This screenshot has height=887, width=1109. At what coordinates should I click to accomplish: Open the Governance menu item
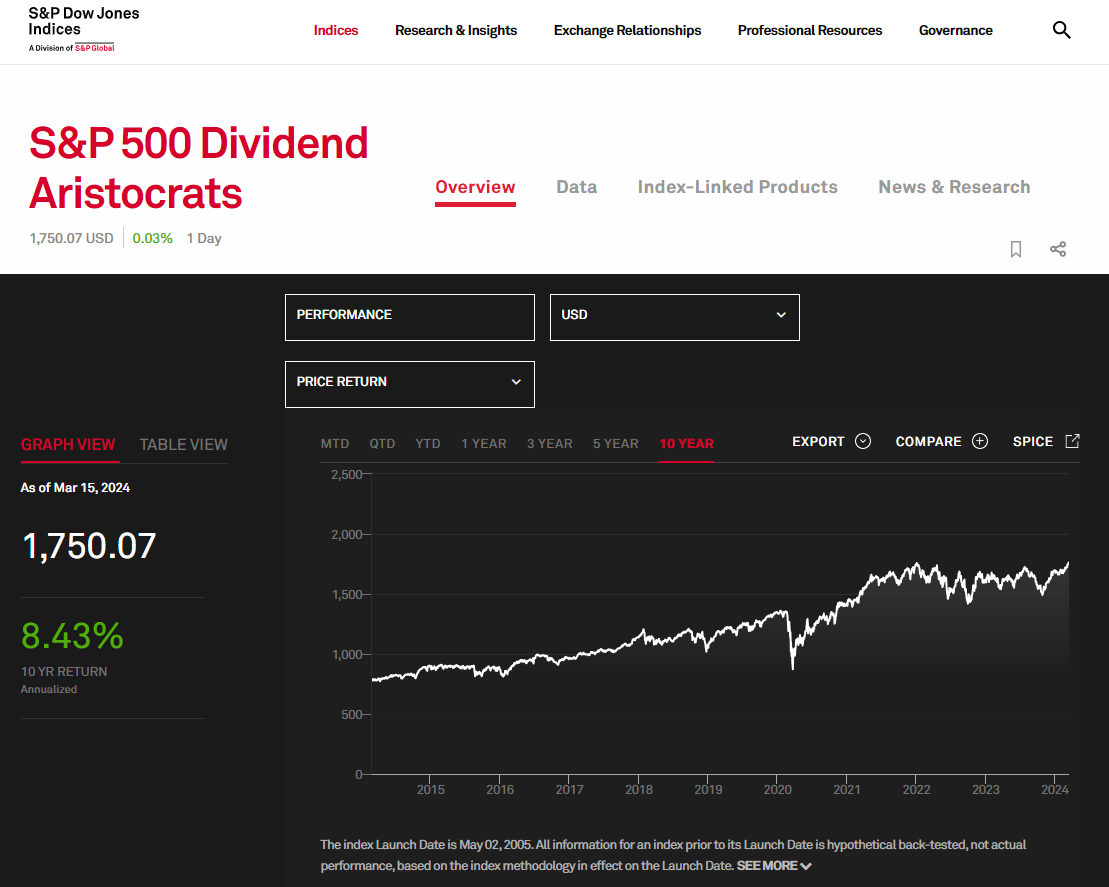coord(955,30)
